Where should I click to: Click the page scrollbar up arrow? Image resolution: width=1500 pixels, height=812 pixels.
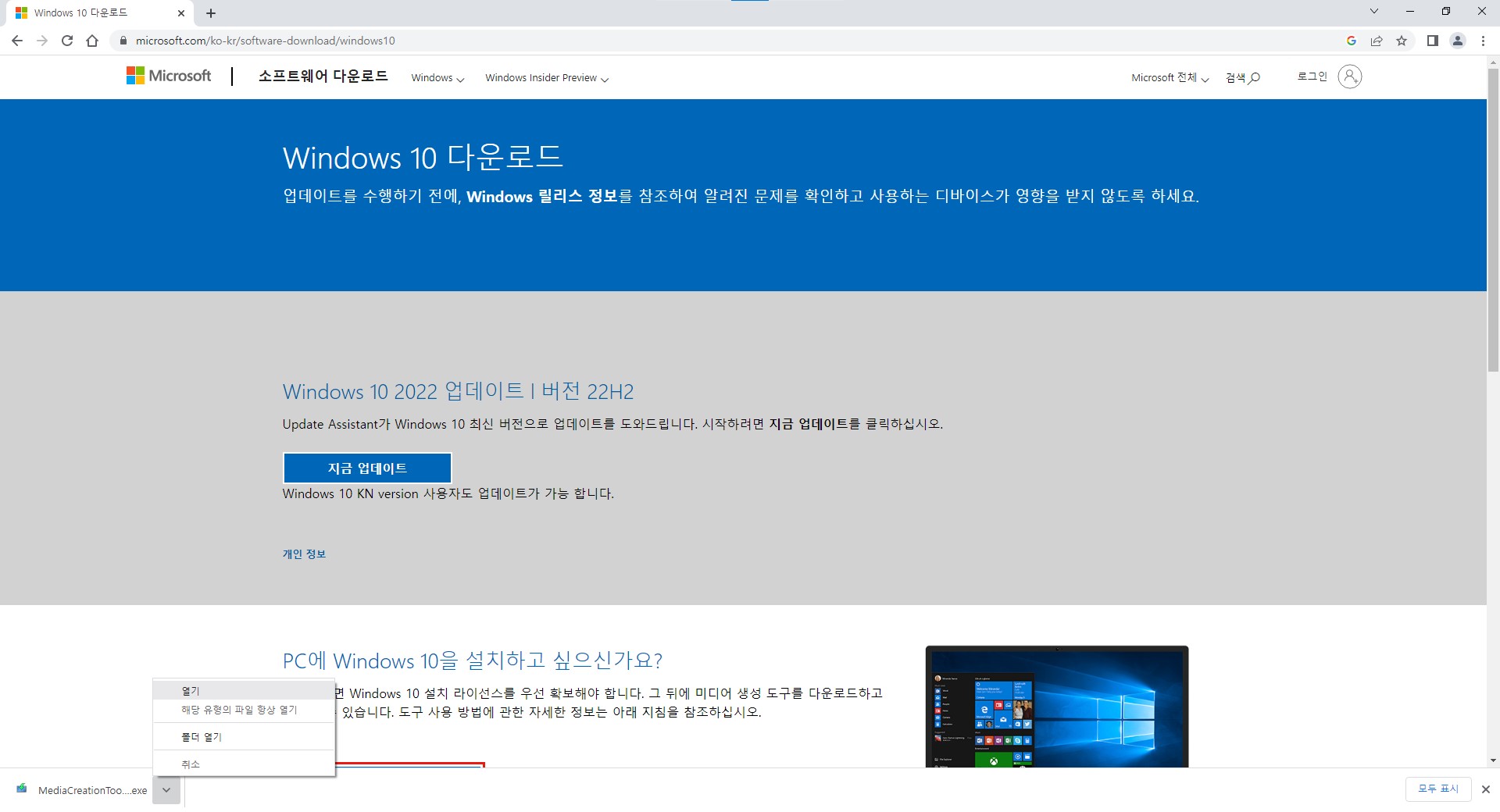pyautogui.click(x=1493, y=62)
